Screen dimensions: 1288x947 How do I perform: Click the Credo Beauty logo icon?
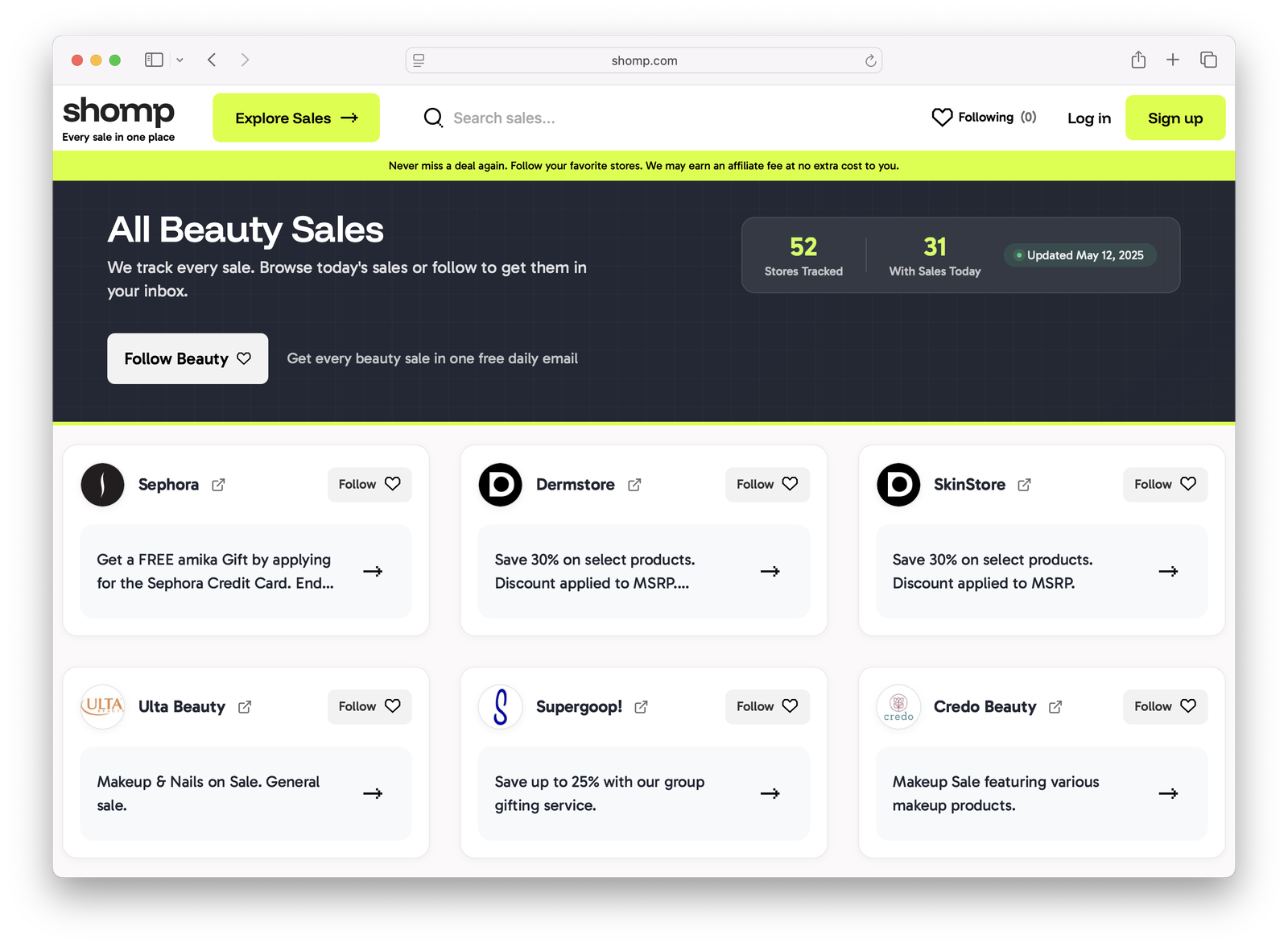898,707
